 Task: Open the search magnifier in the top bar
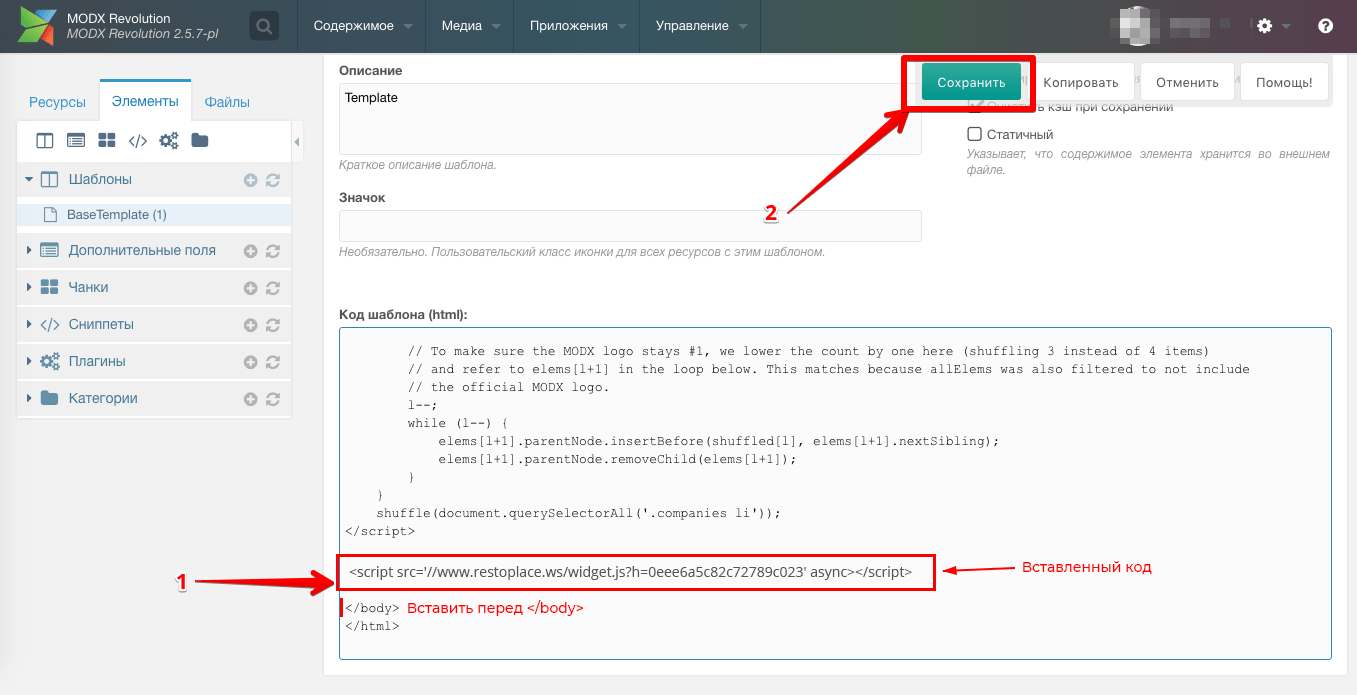click(x=264, y=26)
